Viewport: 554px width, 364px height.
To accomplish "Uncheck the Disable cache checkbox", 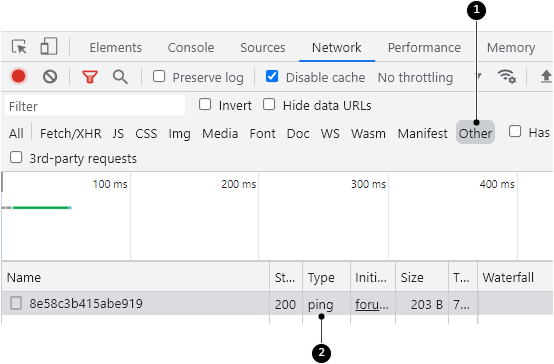I will pyautogui.click(x=272, y=76).
